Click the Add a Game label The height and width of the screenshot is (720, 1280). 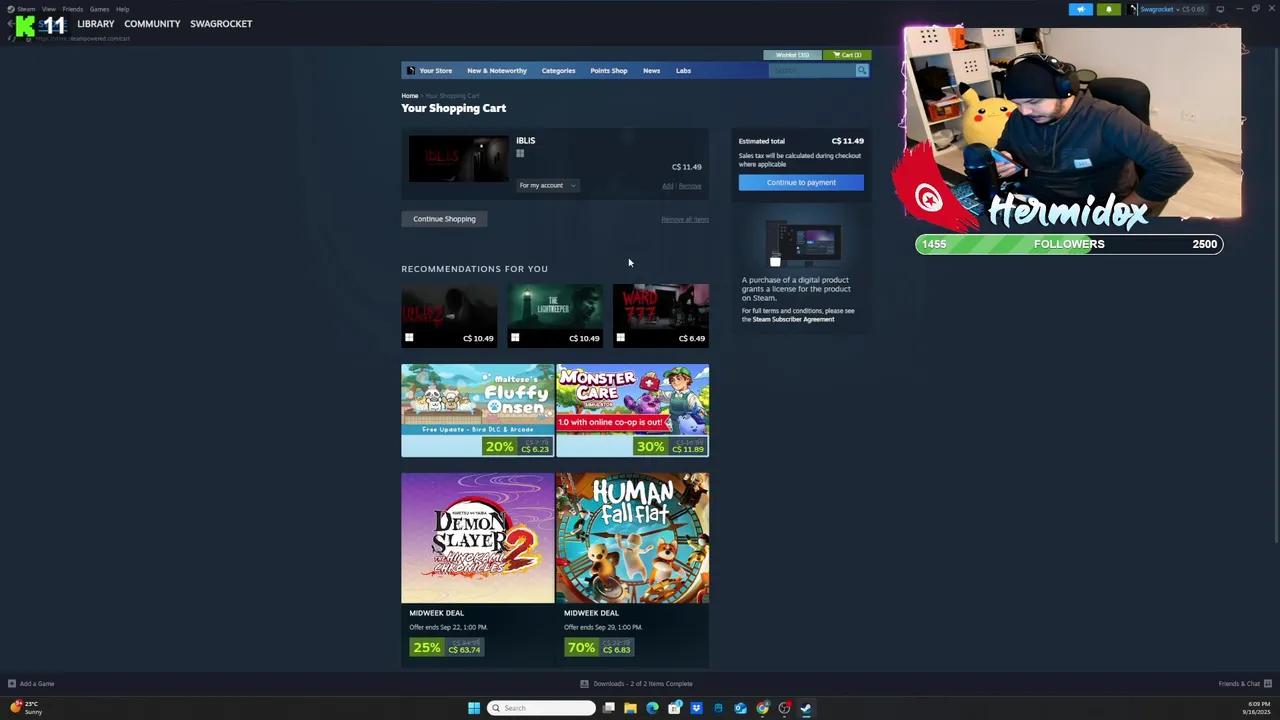click(37, 684)
